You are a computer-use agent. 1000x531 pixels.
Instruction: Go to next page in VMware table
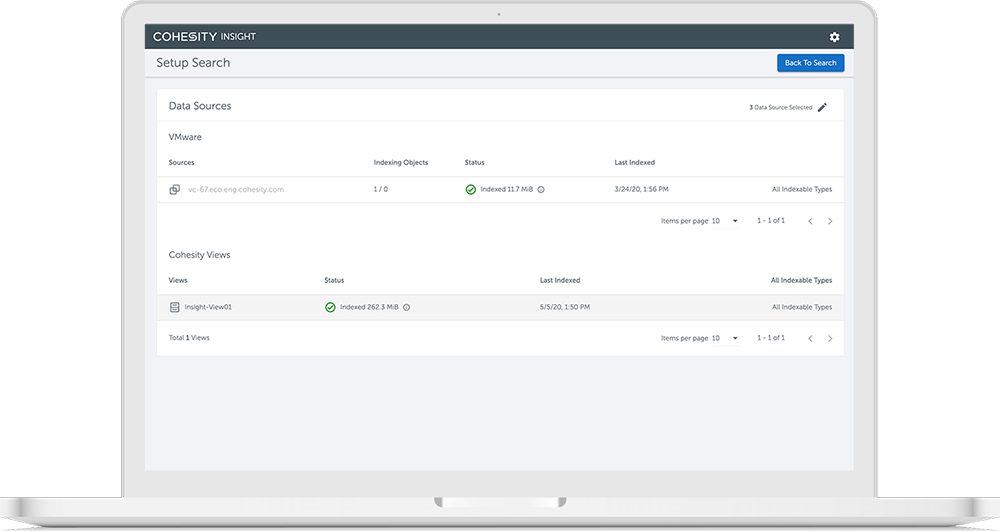[830, 221]
